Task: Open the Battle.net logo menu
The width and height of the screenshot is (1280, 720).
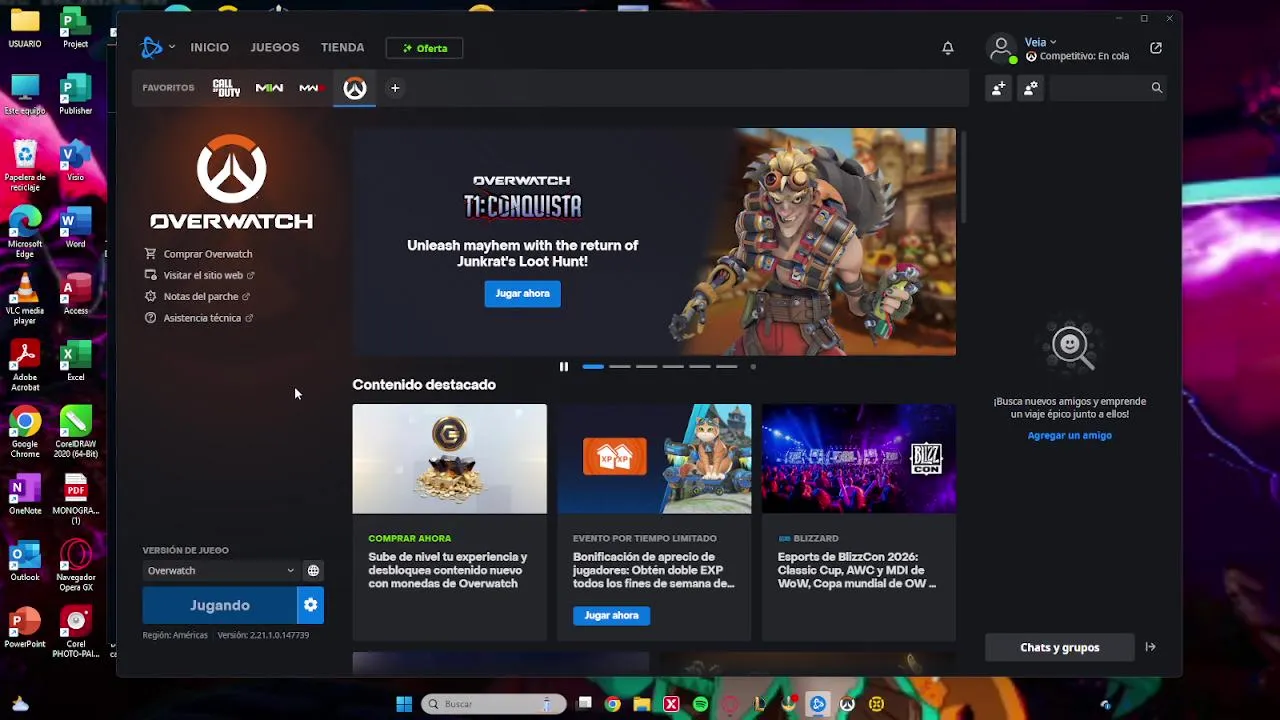Action: point(152,47)
